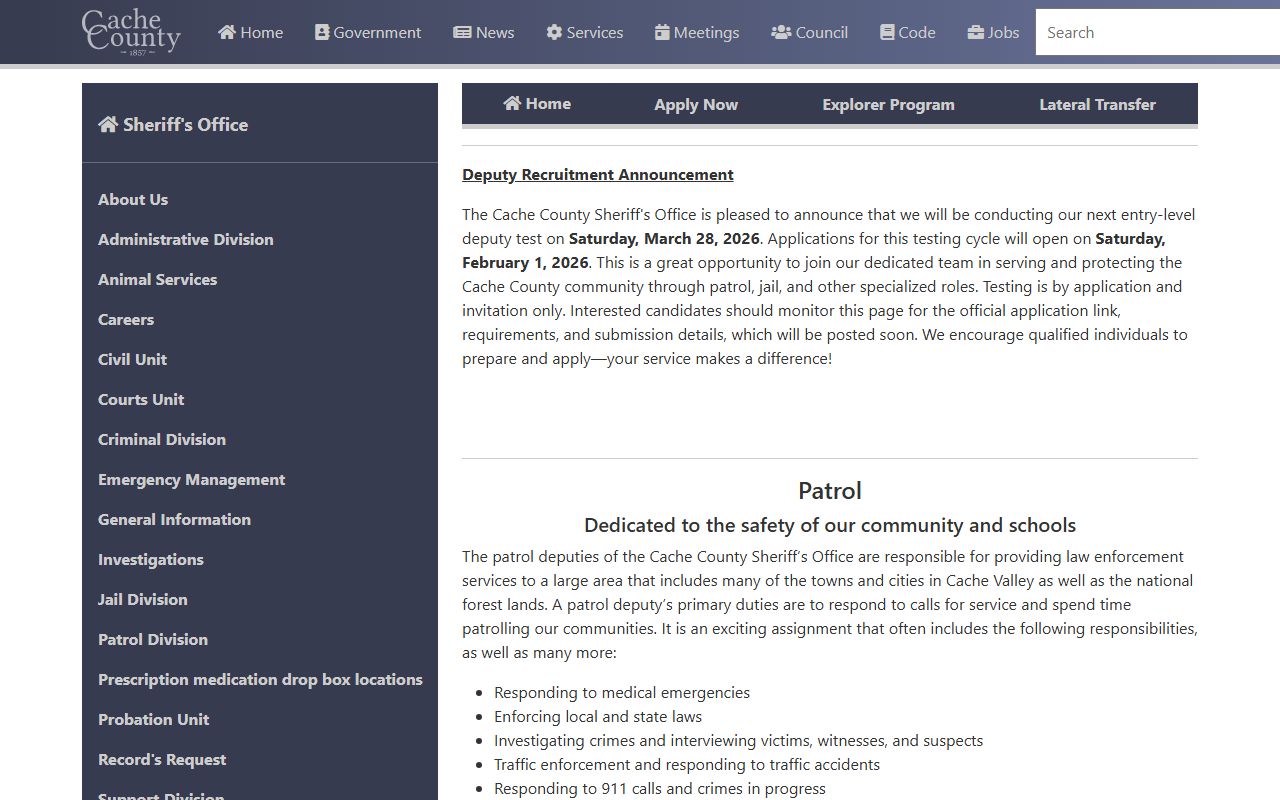Screen dimensions: 1280x800
Task: Open the News menu label
Action: coord(495,32)
